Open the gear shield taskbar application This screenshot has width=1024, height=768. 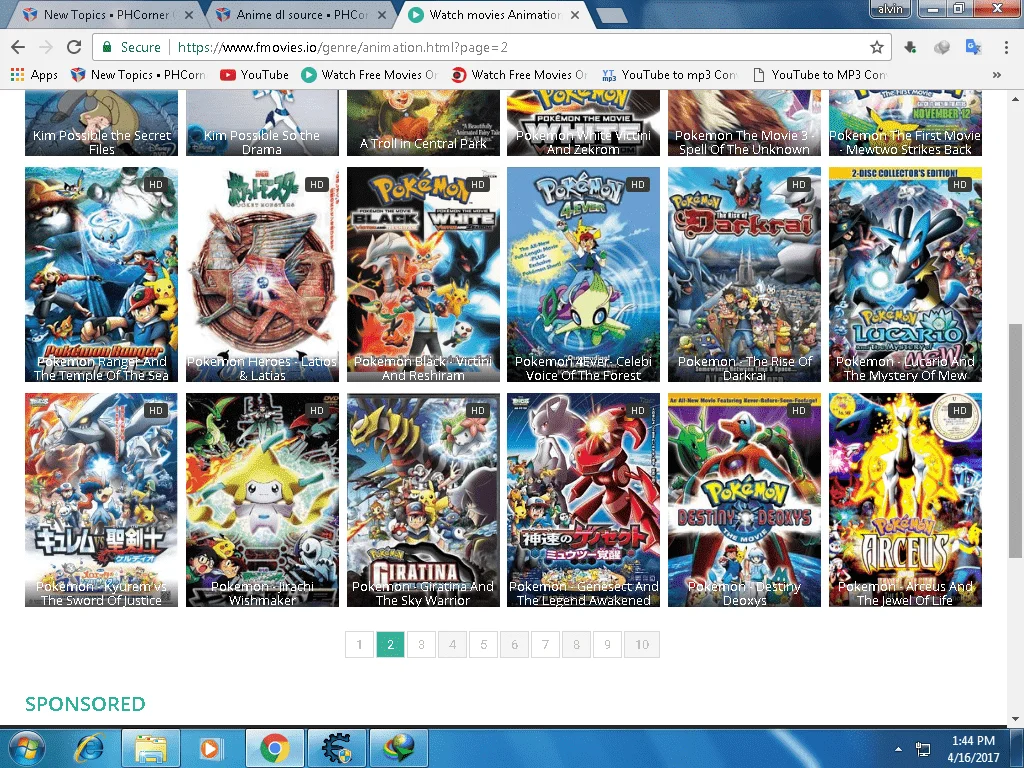337,748
